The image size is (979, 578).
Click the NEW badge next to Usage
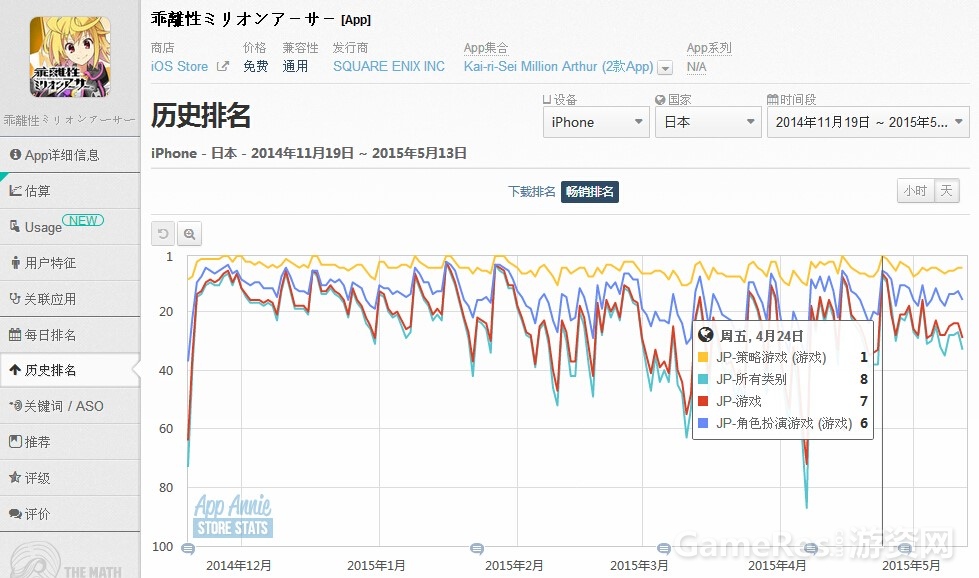[x=83, y=220]
